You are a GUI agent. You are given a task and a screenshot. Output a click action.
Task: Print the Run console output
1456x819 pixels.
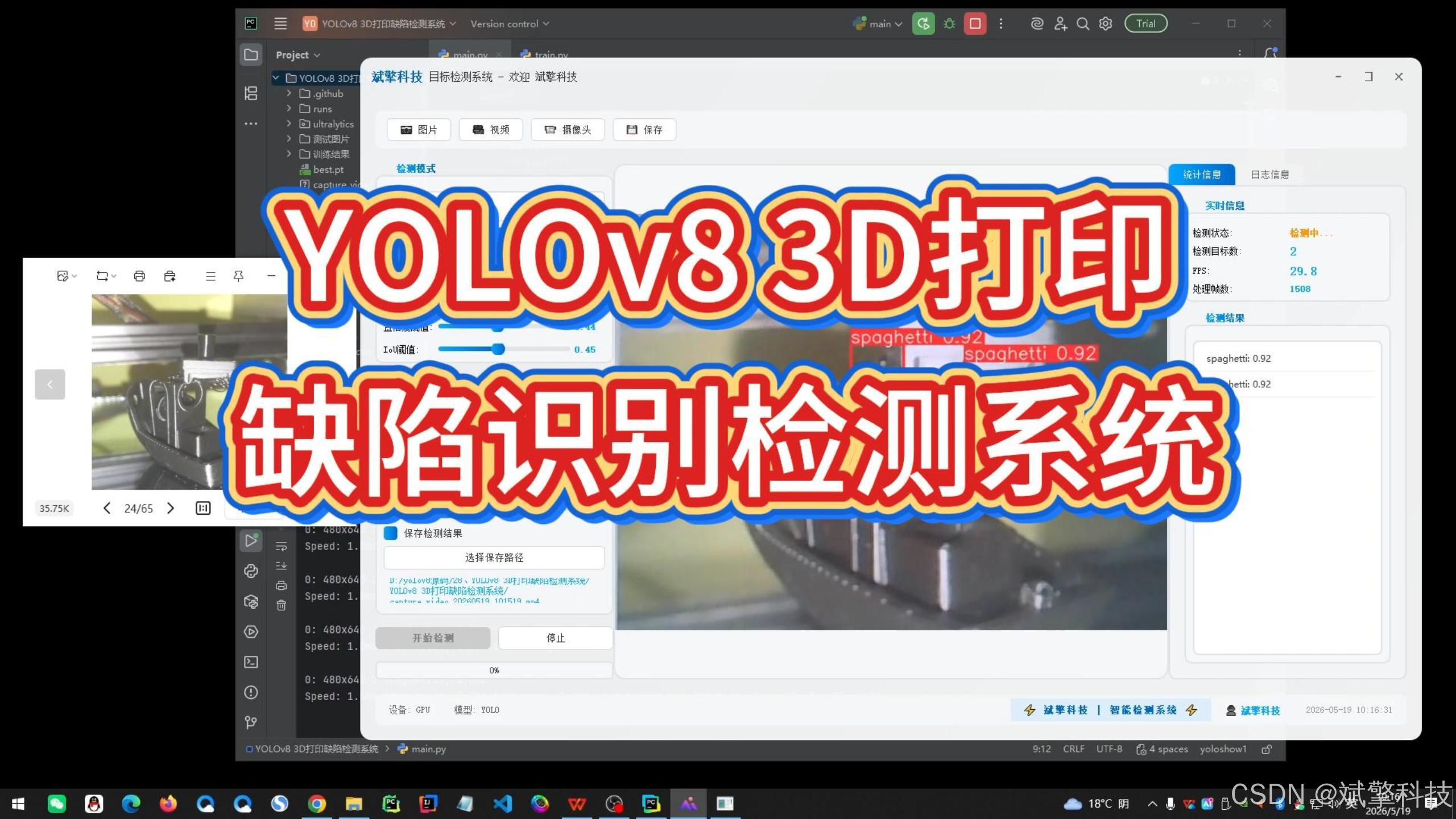[282, 585]
